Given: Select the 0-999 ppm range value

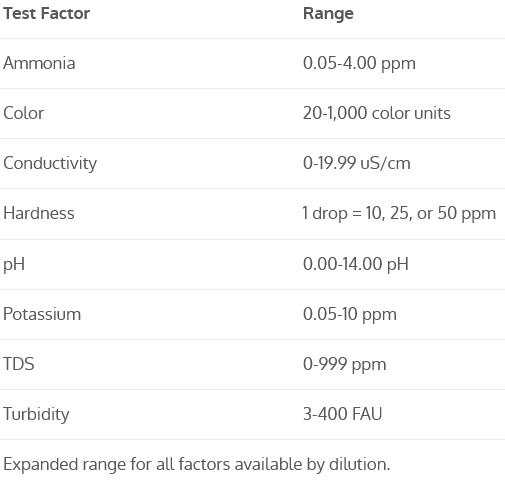Looking at the screenshot, I should click(345, 364).
